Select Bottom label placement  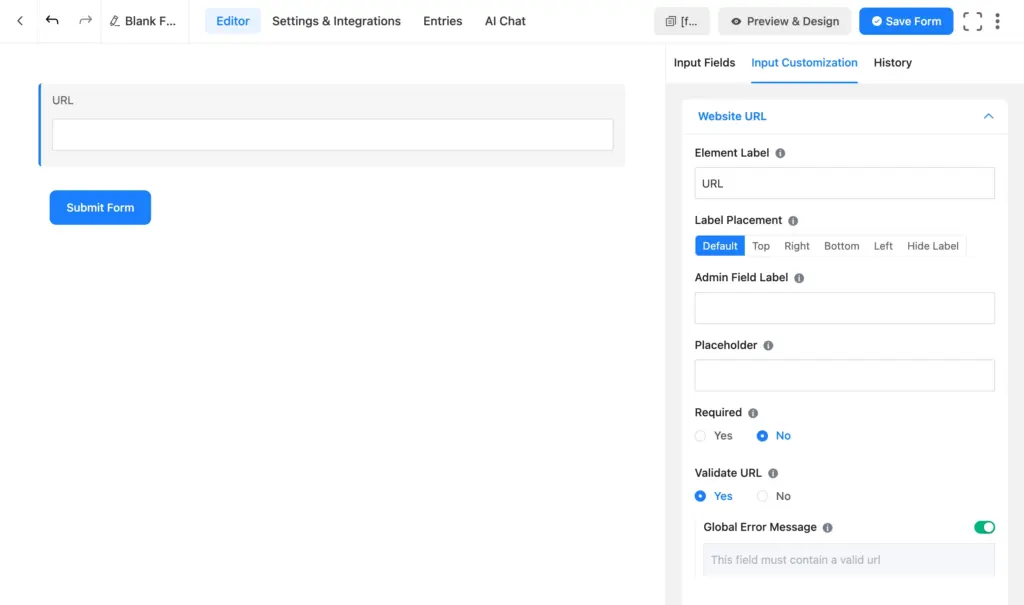(841, 246)
